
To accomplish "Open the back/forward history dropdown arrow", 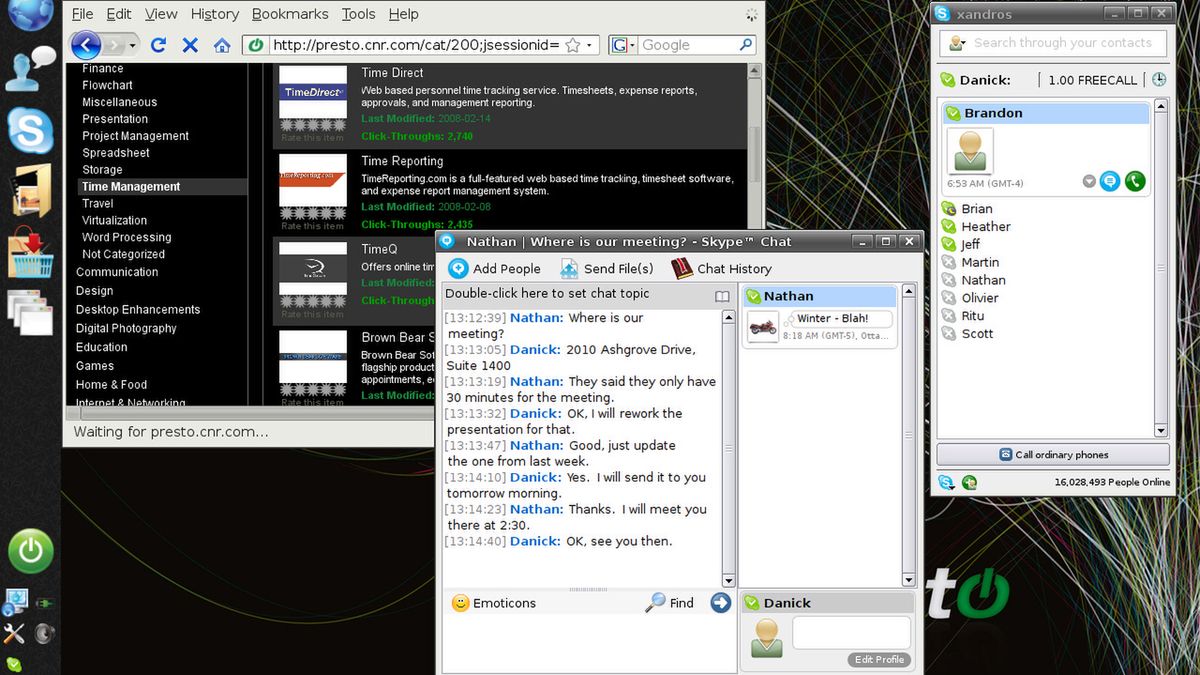I will click(x=132, y=45).
